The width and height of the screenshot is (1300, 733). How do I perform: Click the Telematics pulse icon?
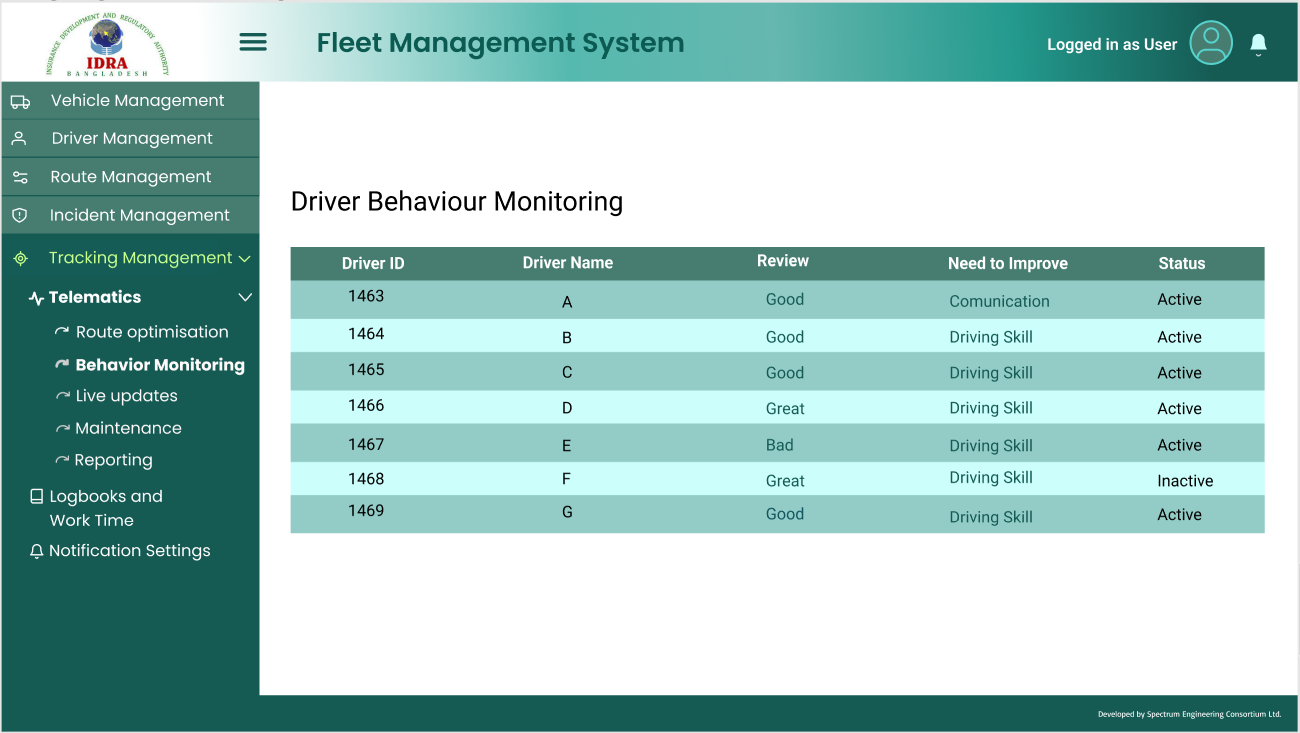pyautogui.click(x=37, y=298)
